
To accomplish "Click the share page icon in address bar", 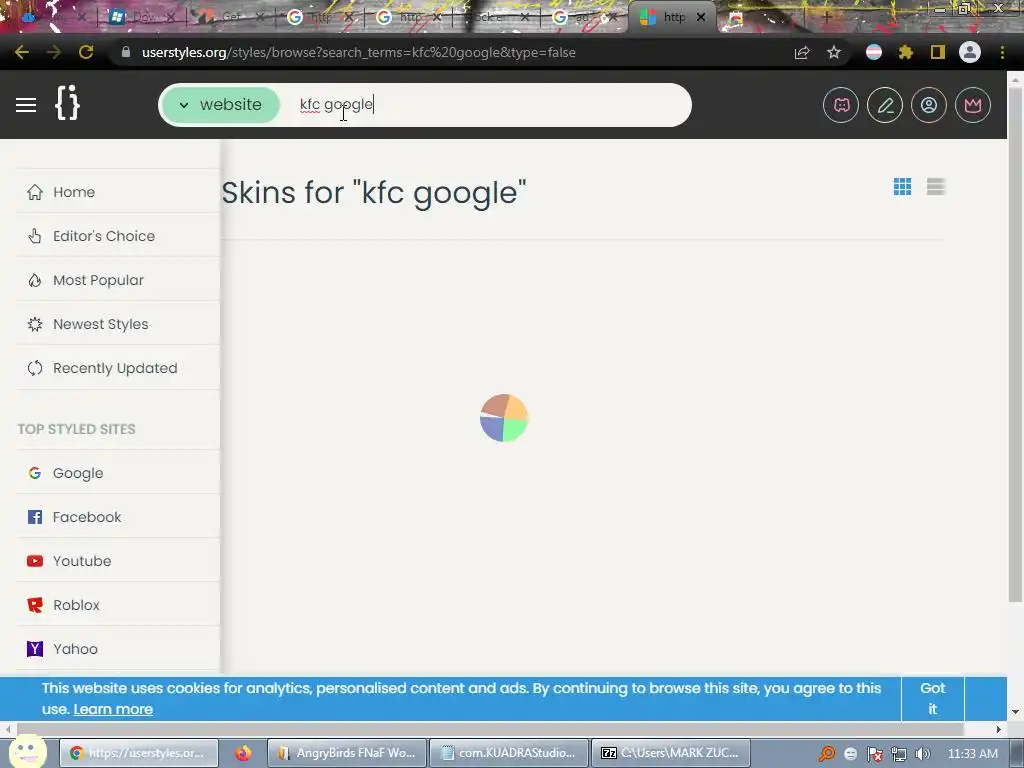I will pyautogui.click(x=802, y=52).
